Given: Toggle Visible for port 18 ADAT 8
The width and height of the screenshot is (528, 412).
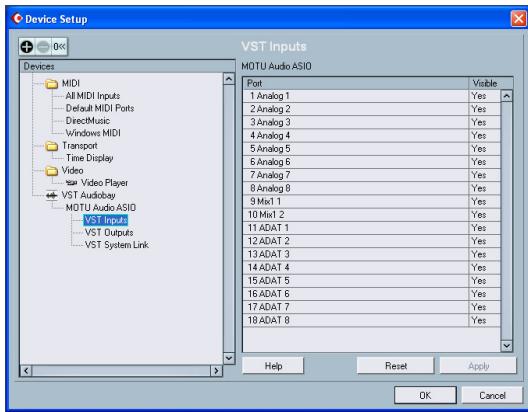Looking at the screenshot, I should tap(478, 320).
